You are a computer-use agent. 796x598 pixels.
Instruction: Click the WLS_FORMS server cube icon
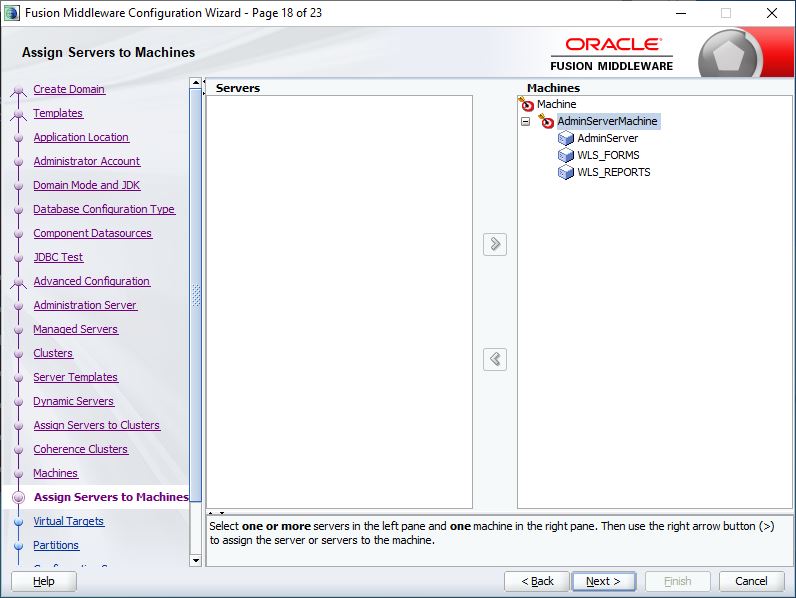[566, 155]
